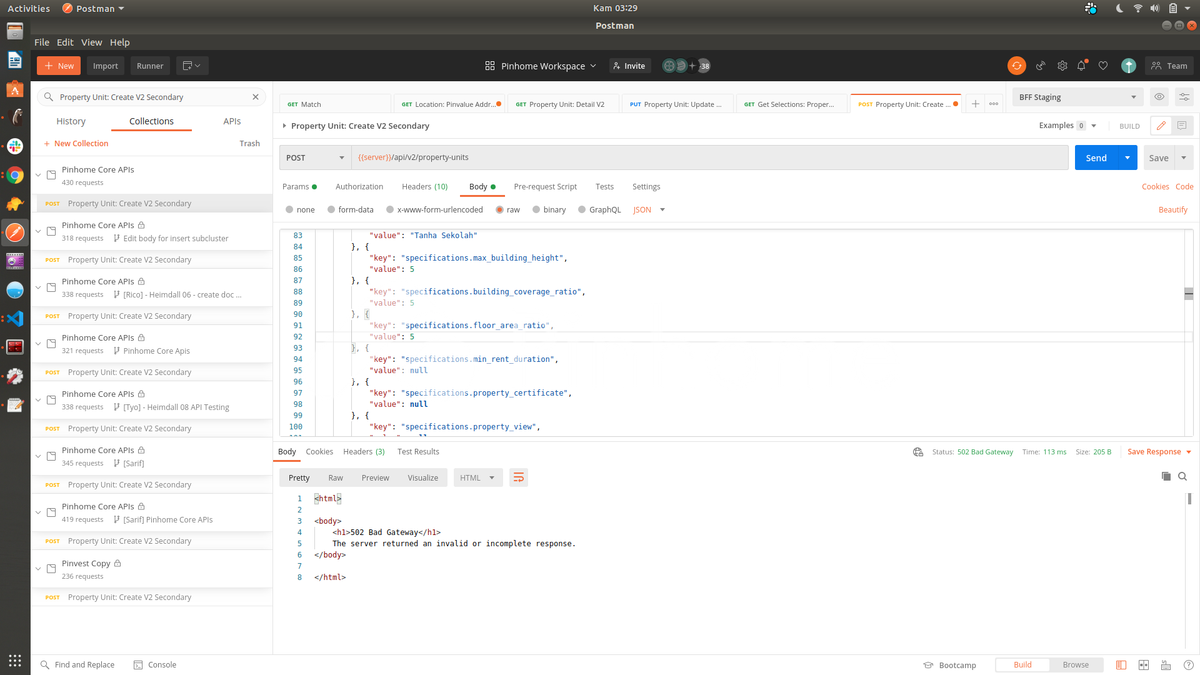The width and height of the screenshot is (1200, 675).
Task: Open the manage environments sliders icon
Action: [x=1184, y=97]
